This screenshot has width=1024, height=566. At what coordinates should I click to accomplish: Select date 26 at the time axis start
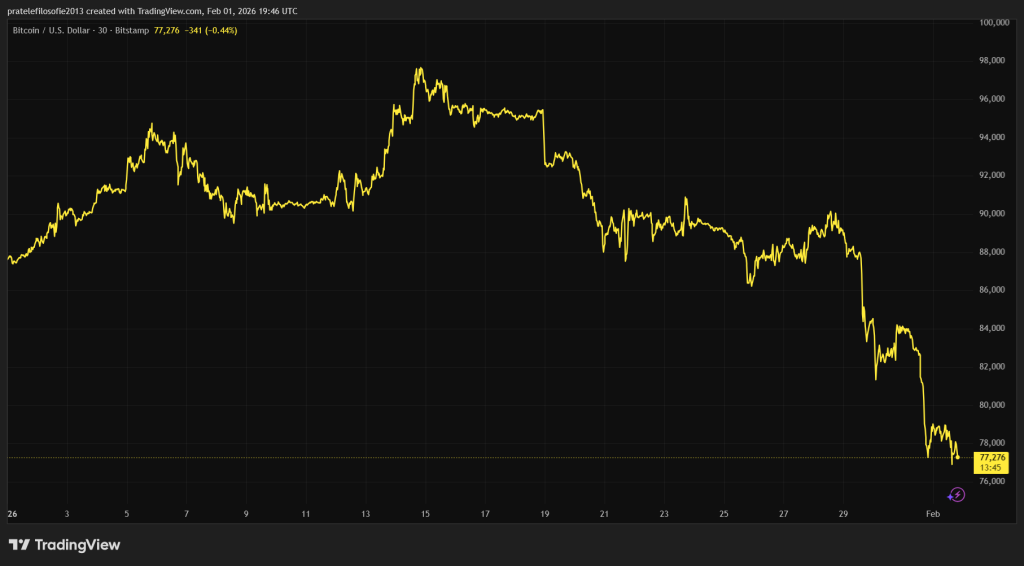coord(11,514)
